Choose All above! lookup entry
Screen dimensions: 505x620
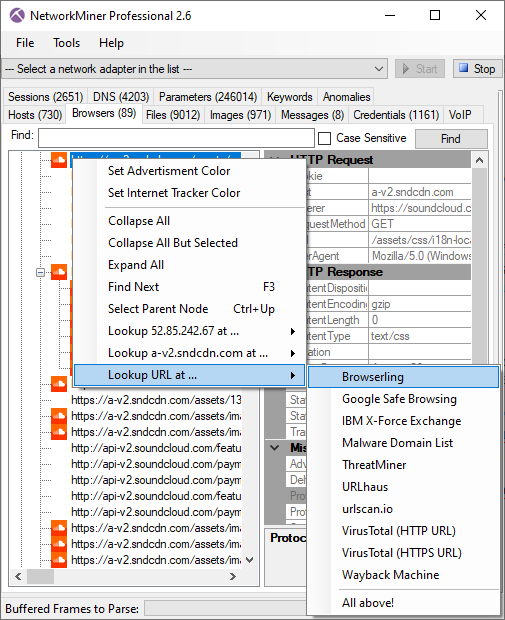(x=403, y=603)
